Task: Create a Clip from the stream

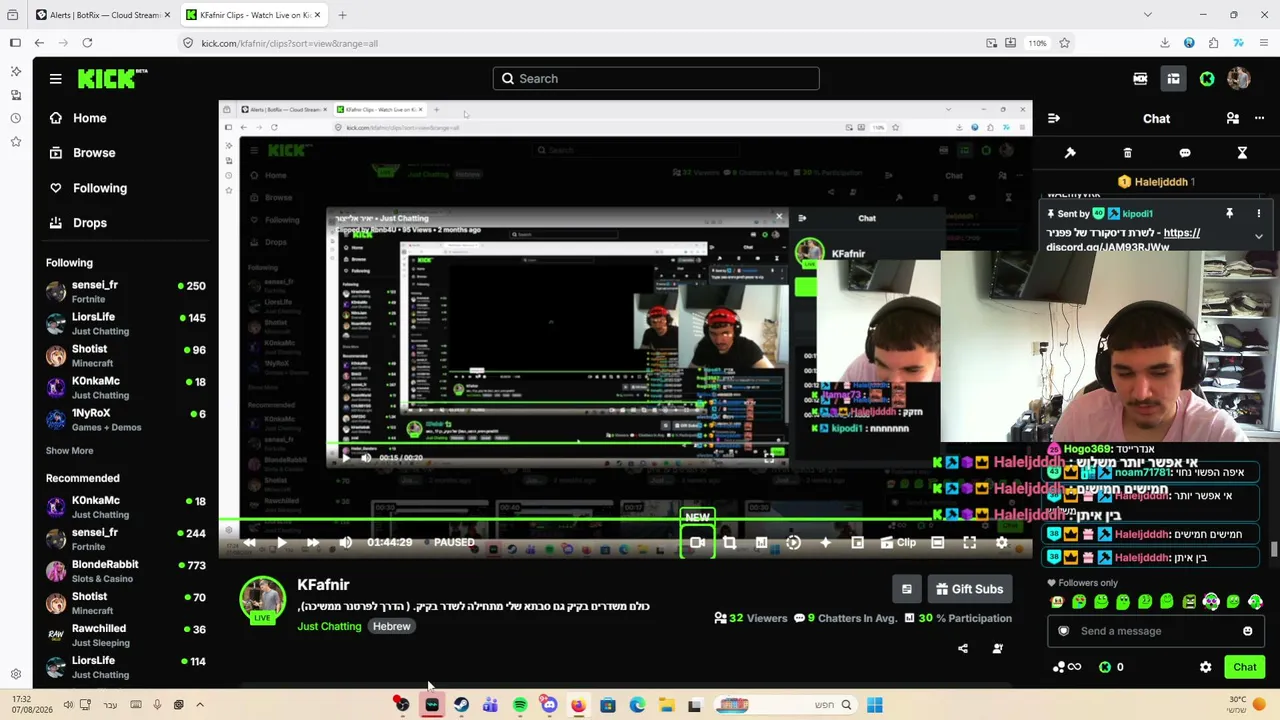Action: (x=897, y=543)
